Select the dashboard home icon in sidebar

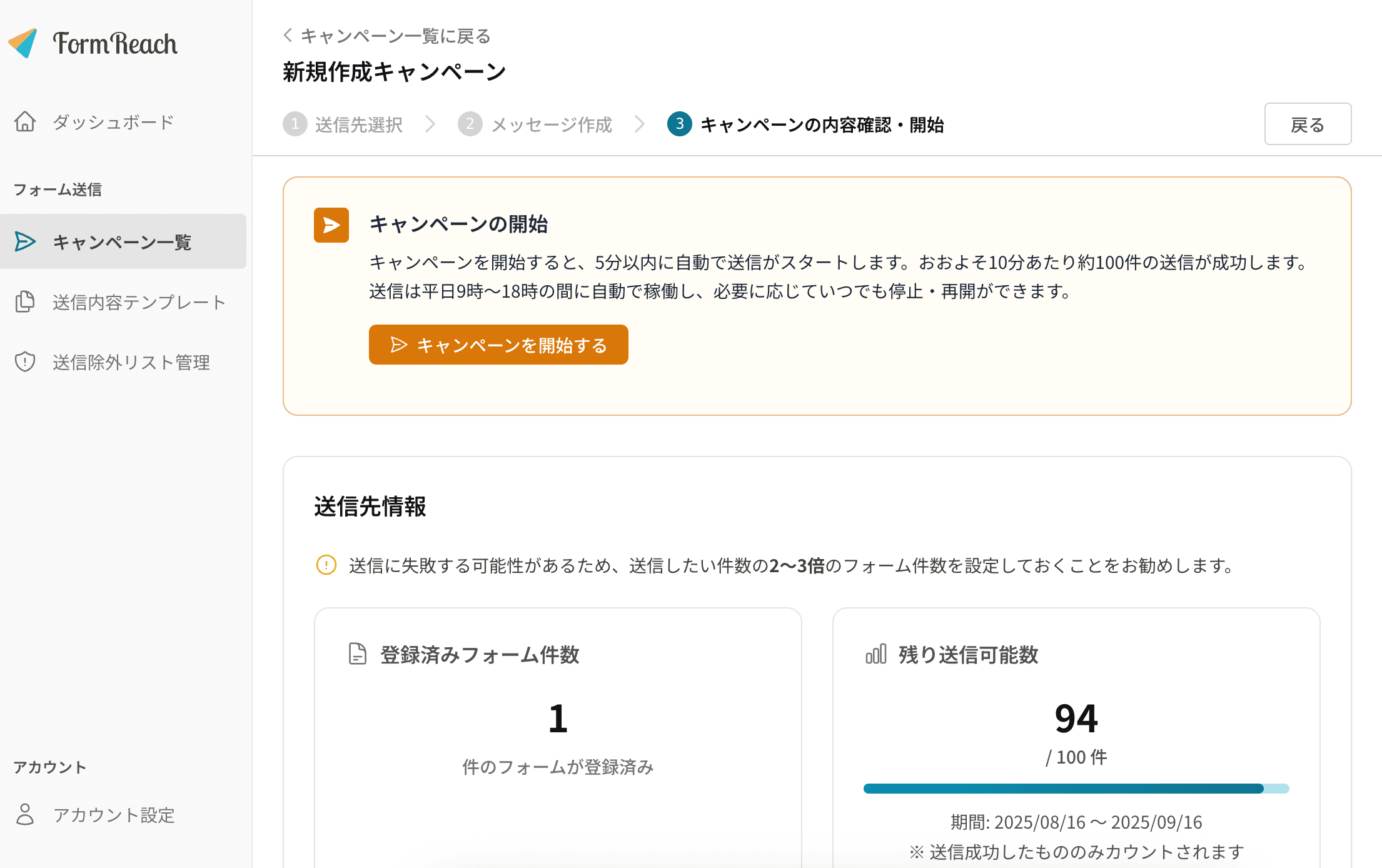click(x=25, y=123)
